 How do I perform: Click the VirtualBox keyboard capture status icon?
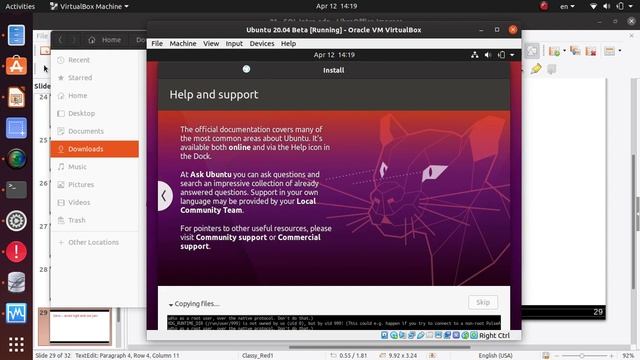point(473,335)
